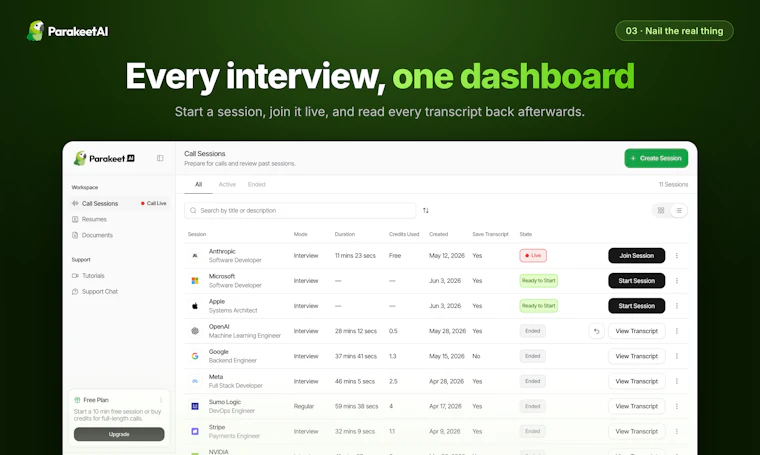Screen dimensions: 760x455
Task: Click the State column header
Action: pos(525,234)
